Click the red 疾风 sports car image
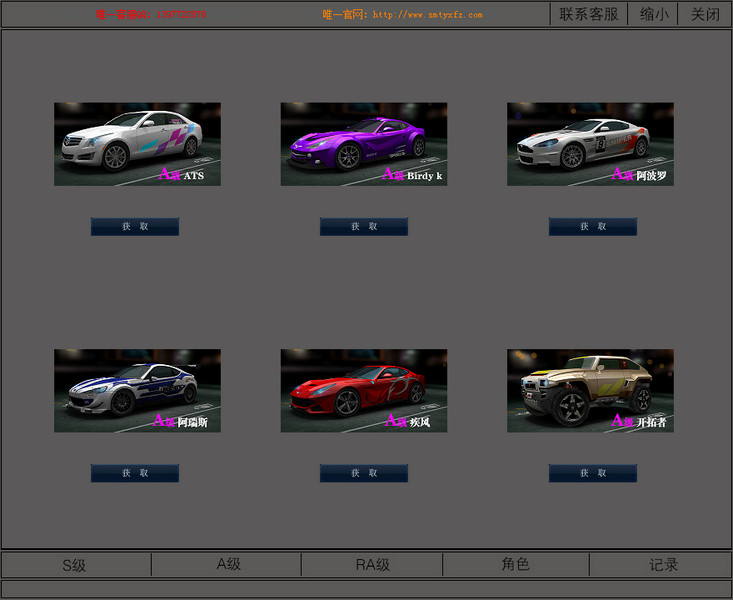The width and height of the screenshot is (733, 600). (363, 391)
